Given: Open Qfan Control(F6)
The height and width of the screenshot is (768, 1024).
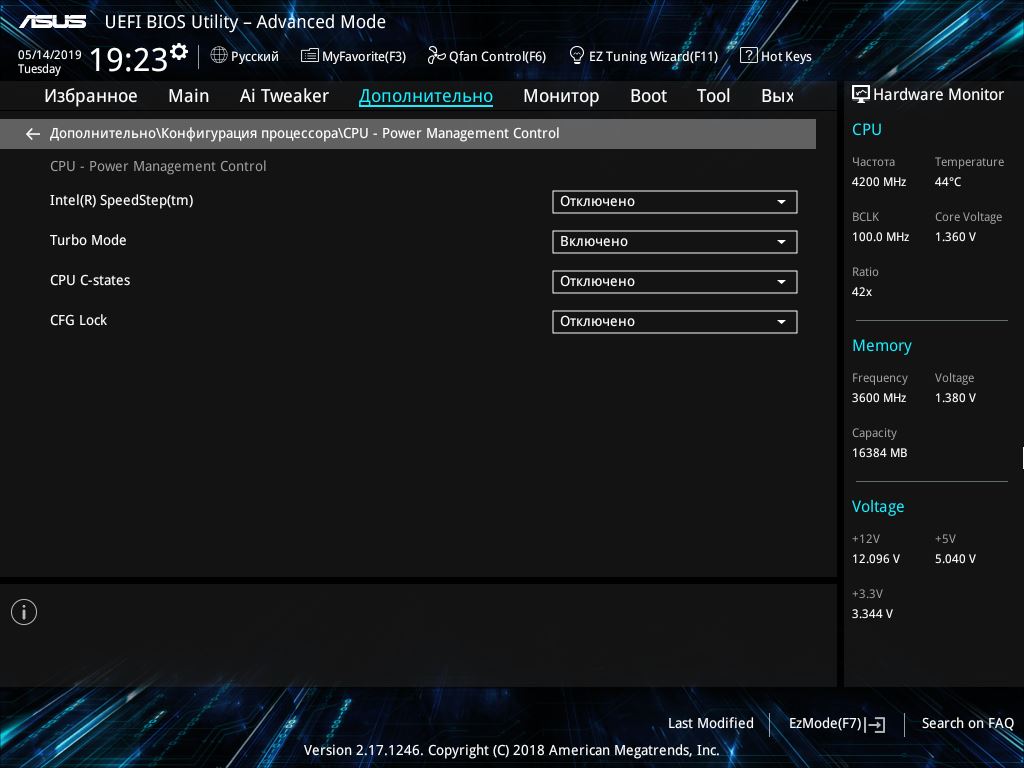Looking at the screenshot, I should click(x=487, y=56).
